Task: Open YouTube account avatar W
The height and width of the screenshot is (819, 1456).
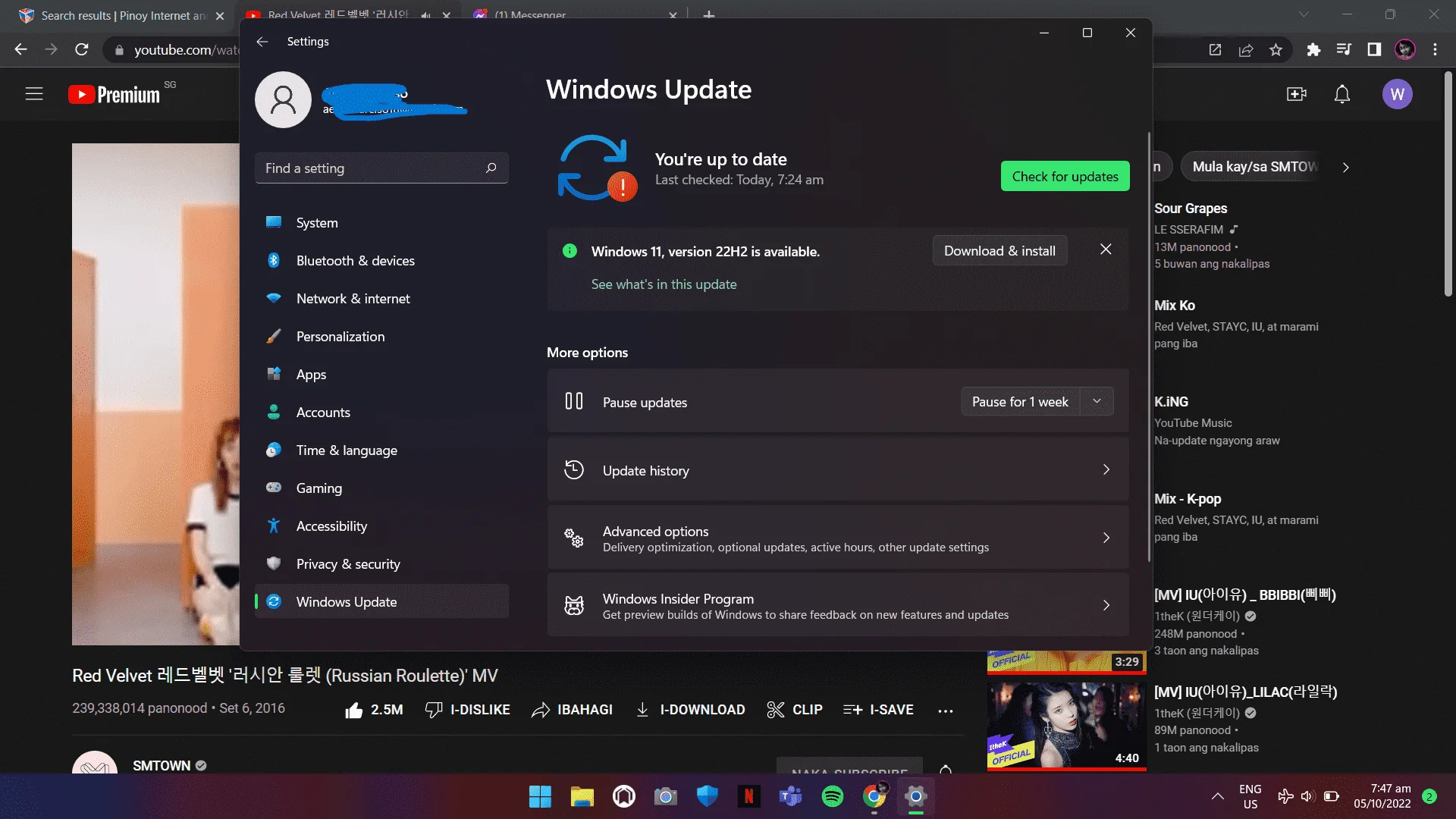Action: [x=1397, y=94]
